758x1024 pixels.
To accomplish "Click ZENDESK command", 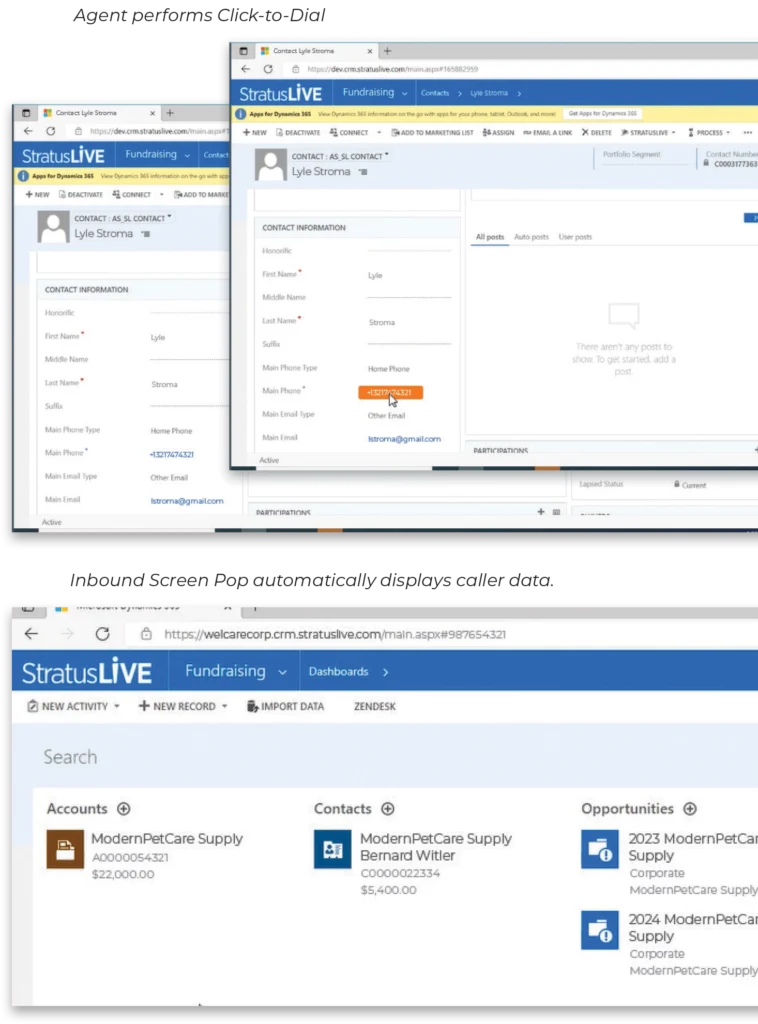I will point(375,706).
